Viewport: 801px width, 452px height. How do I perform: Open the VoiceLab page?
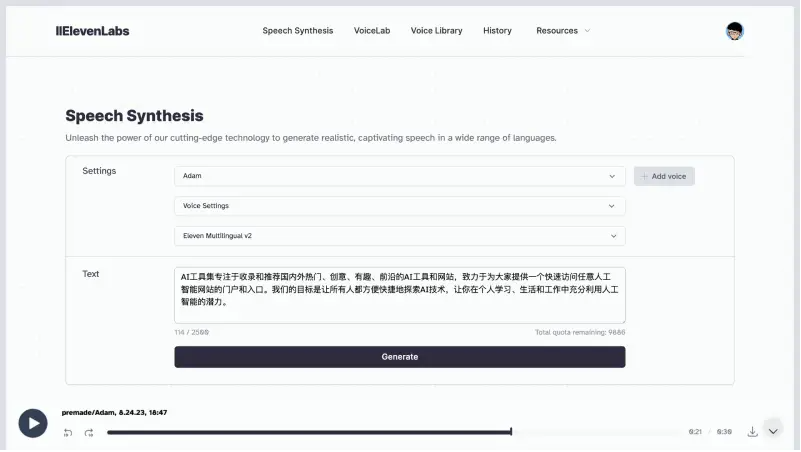pyautogui.click(x=372, y=31)
